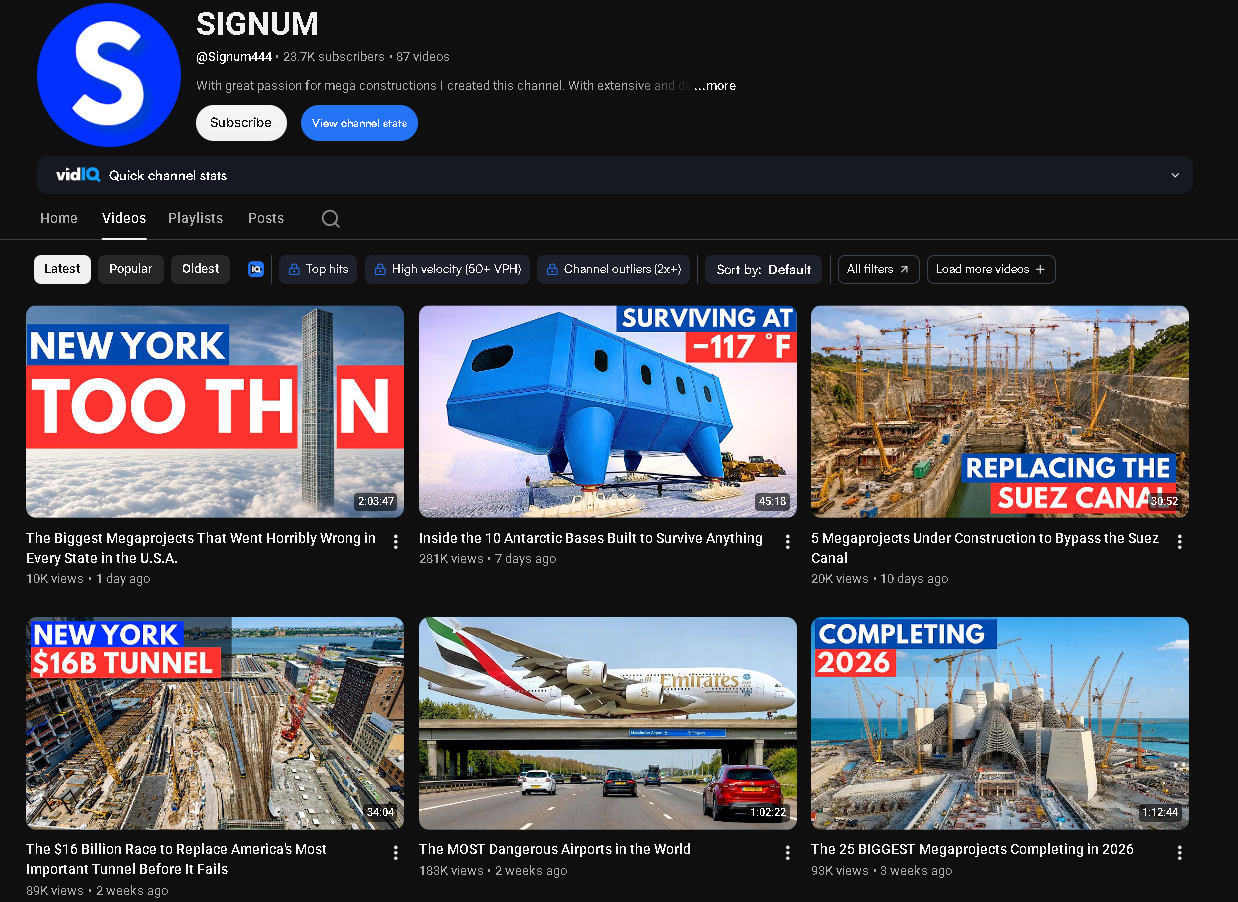Open the menu for the 25 Biggest Megaprojects video

click(1180, 853)
